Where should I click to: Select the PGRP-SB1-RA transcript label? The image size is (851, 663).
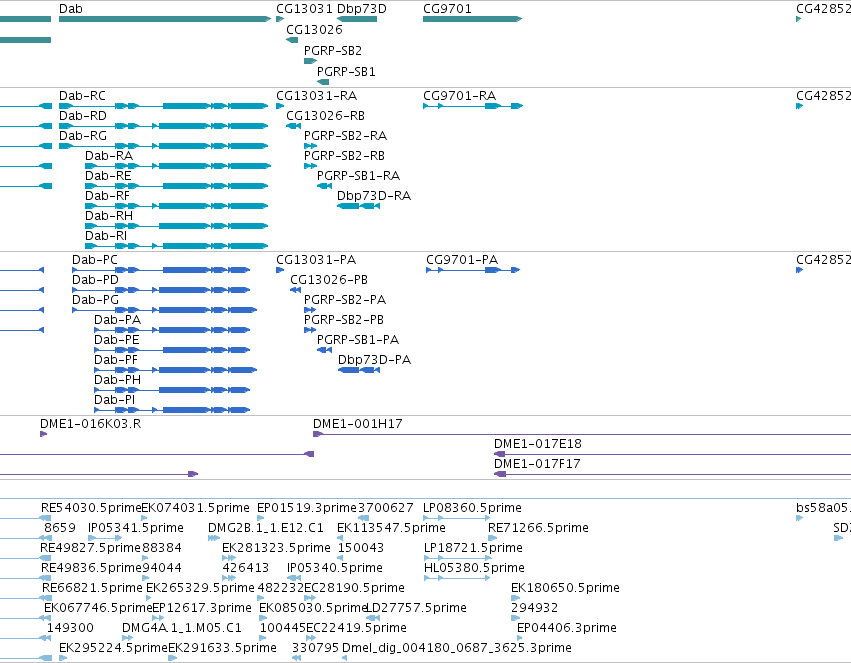pyautogui.click(x=358, y=176)
